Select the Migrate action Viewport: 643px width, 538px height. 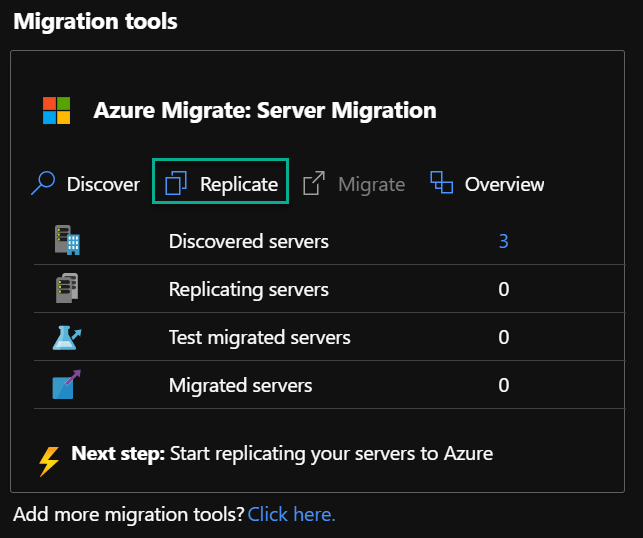pyautogui.click(x=354, y=184)
